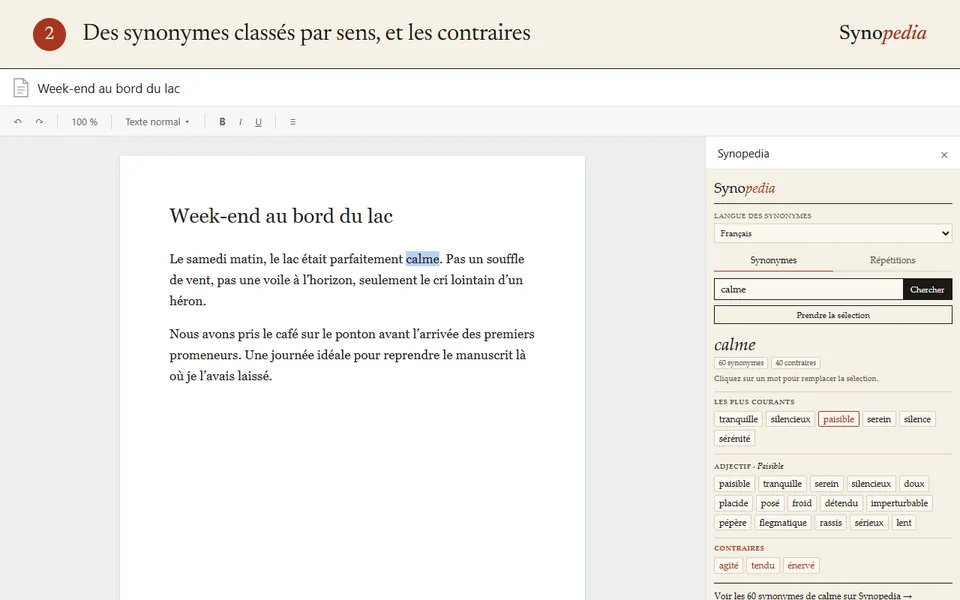Toggle bold formatting button
Viewport: 960px width, 600px height.
point(222,122)
